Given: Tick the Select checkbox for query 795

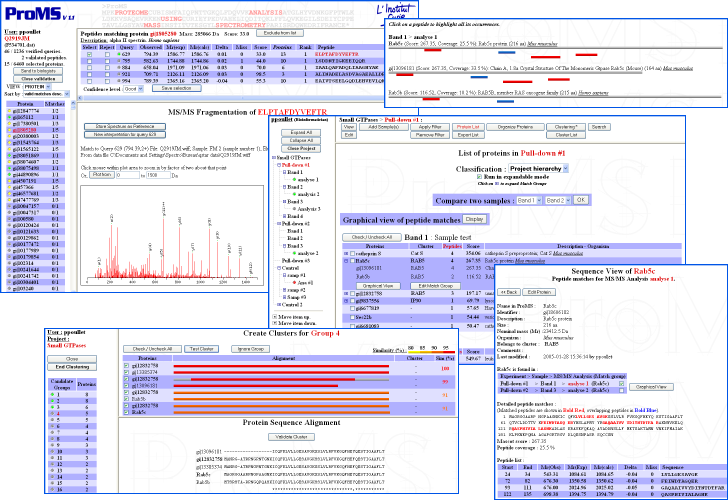Looking at the screenshot, I should point(90,61).
